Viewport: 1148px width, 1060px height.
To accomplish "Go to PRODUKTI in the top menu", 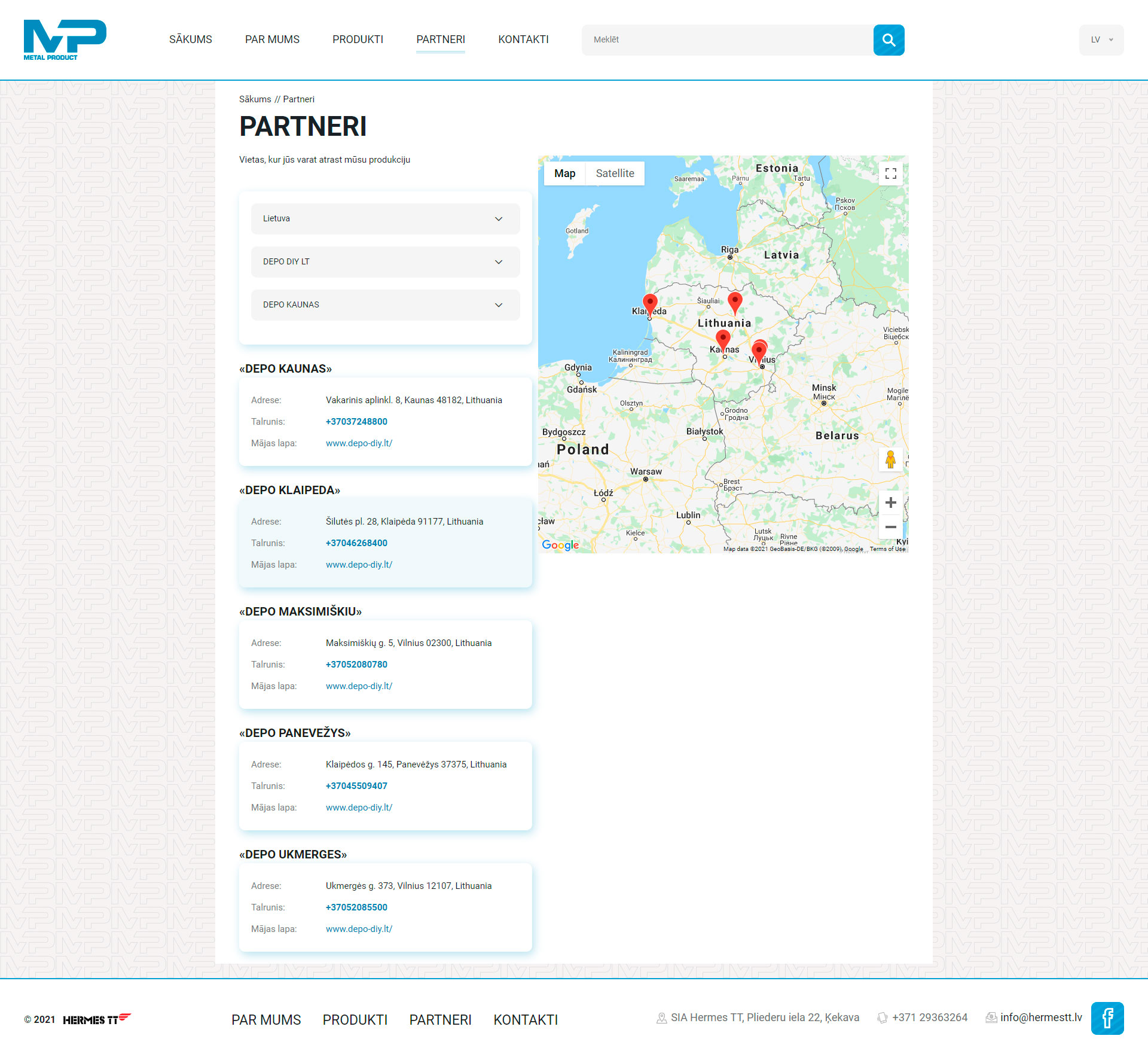I will coord(358,39).
